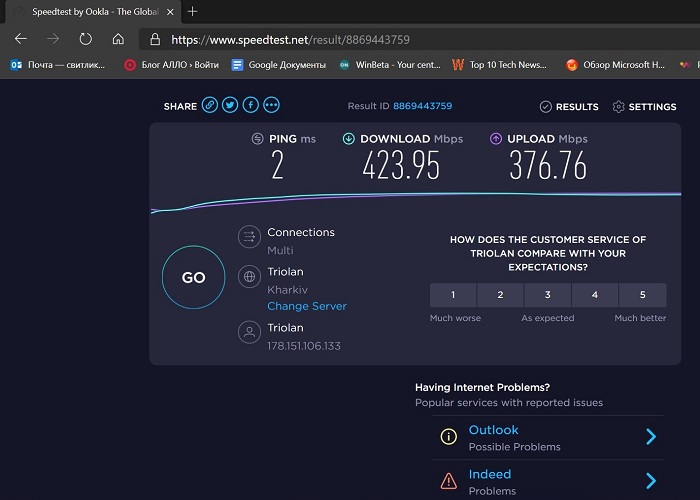Click the browser address bar URL
This screenshot has width=700, height=500.
pos(290,40)
